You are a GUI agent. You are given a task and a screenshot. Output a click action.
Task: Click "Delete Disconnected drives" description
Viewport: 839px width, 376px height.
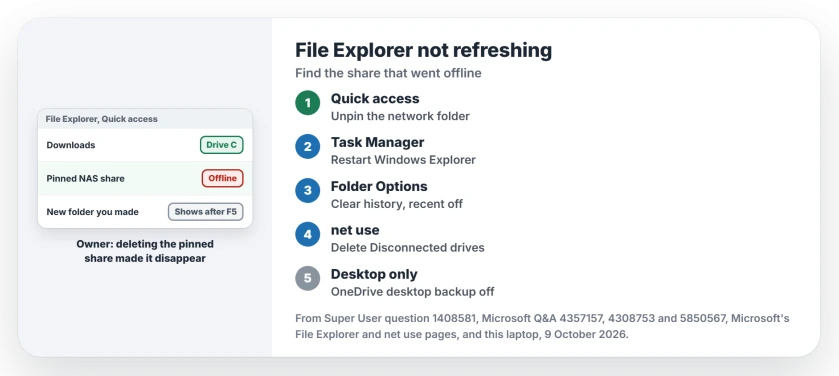(408, 248)
